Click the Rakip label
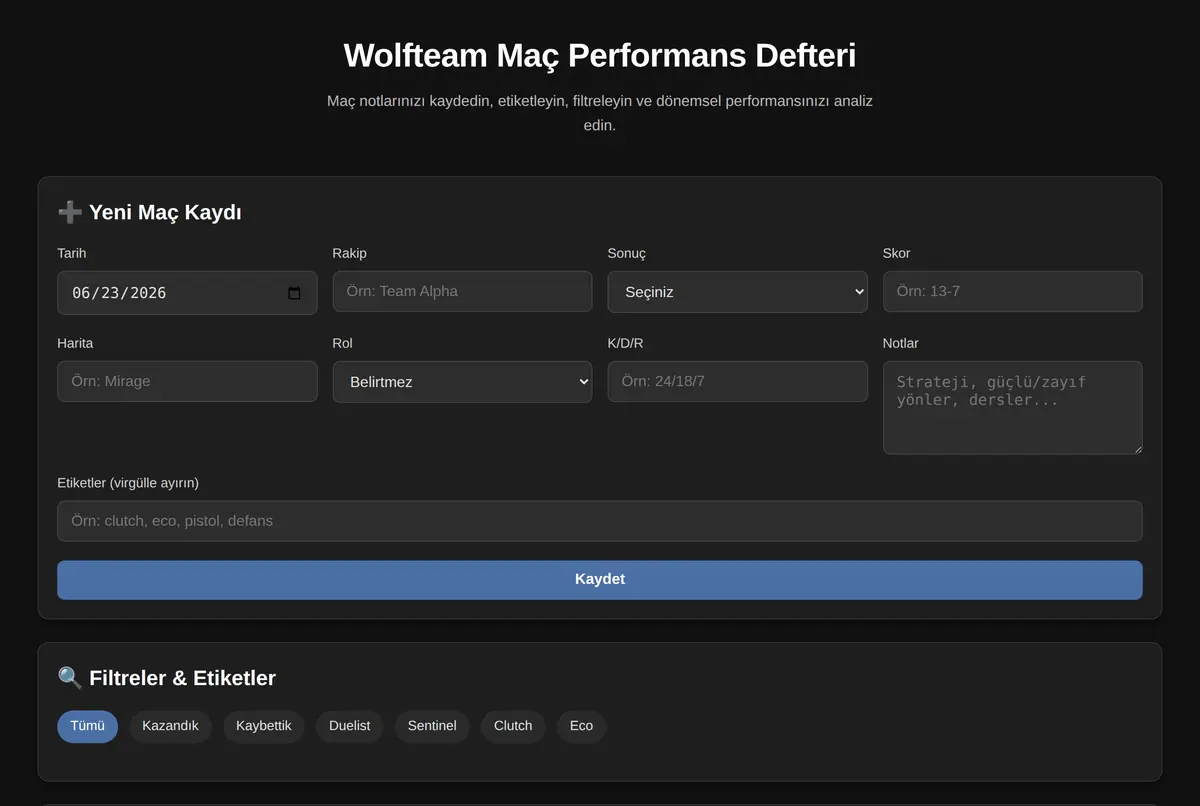This screenshot has width=1200, height=806. (350, 253)
